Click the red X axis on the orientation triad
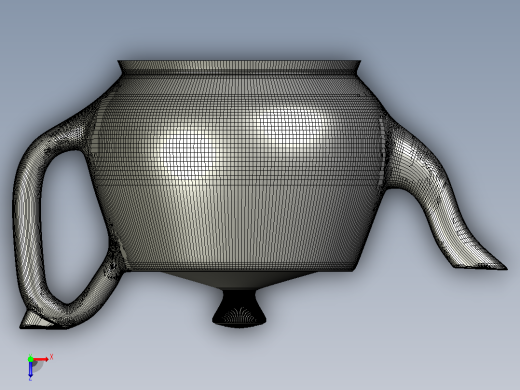This screenshot has height=390, width=520. [x=41, y=359]
